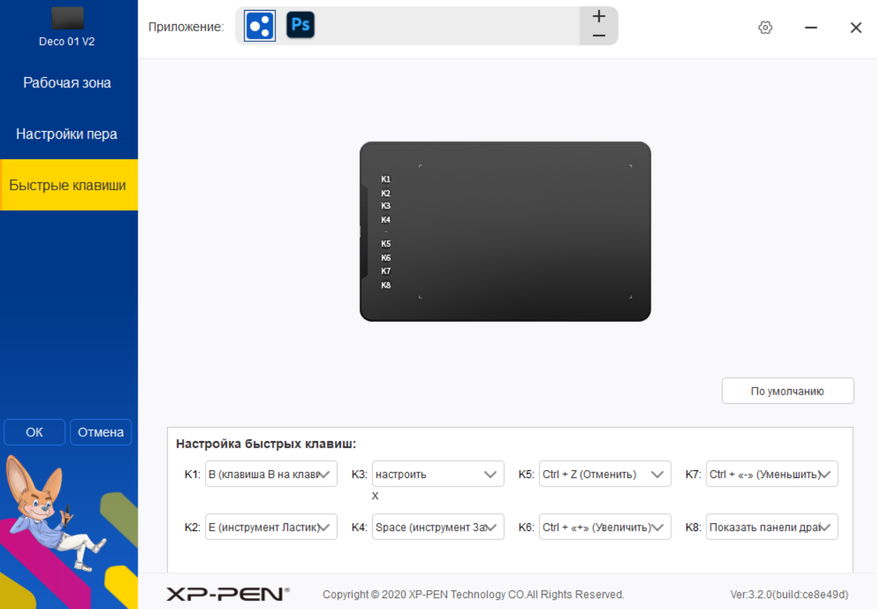Select the default all-applications profile icon
The height and width of the screenshot is (609, 877).
tap(260, 26)
